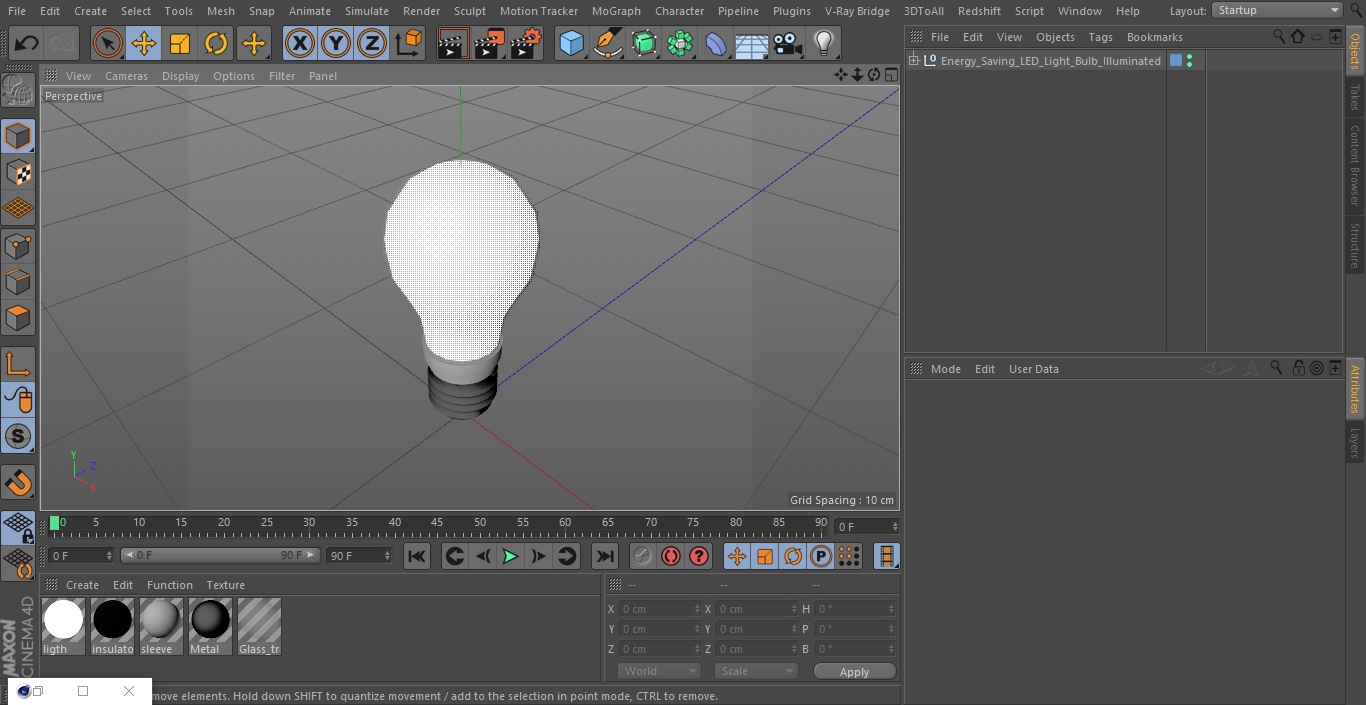Image resolution: width=1366 pixels, height=705 pixels.
Task: Switch to Texture mode
Action: point(18,172)
